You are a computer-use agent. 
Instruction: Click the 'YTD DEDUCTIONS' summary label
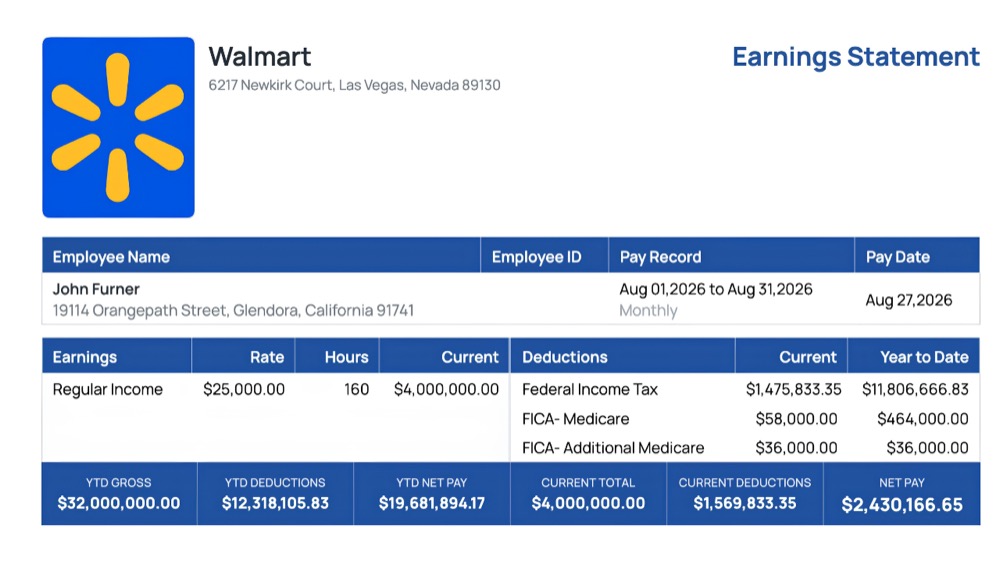click(275, 483)
